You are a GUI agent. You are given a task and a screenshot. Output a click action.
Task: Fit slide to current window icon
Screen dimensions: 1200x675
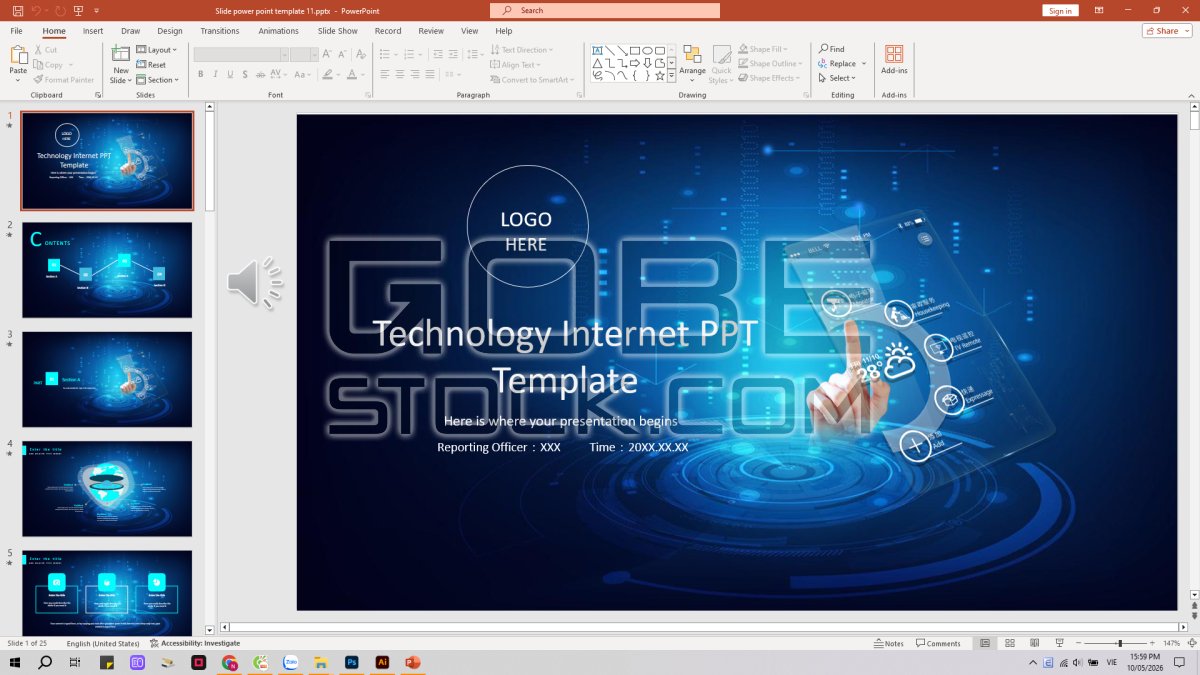click(1191, 643)
